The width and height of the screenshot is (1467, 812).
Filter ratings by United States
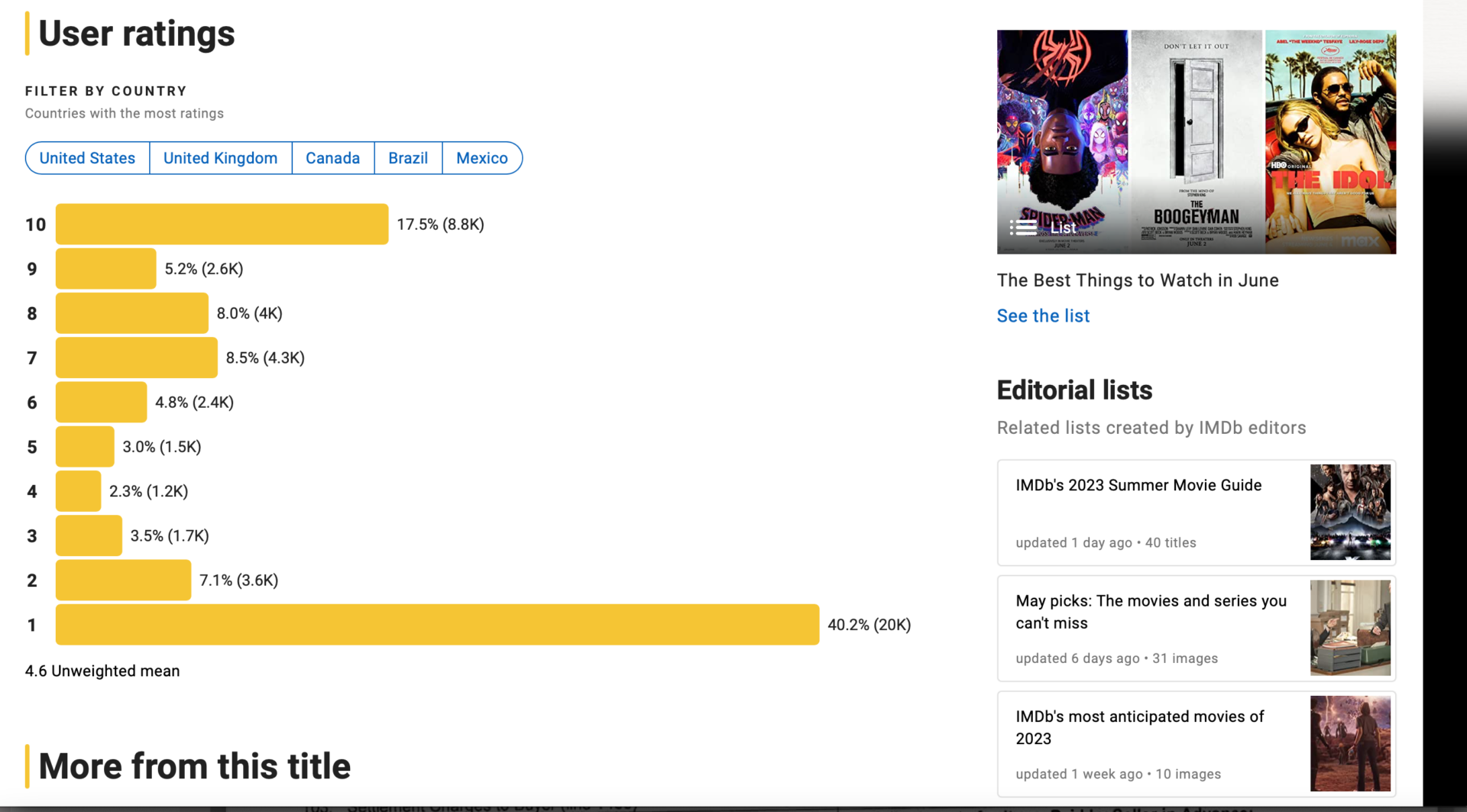point(87,158)
